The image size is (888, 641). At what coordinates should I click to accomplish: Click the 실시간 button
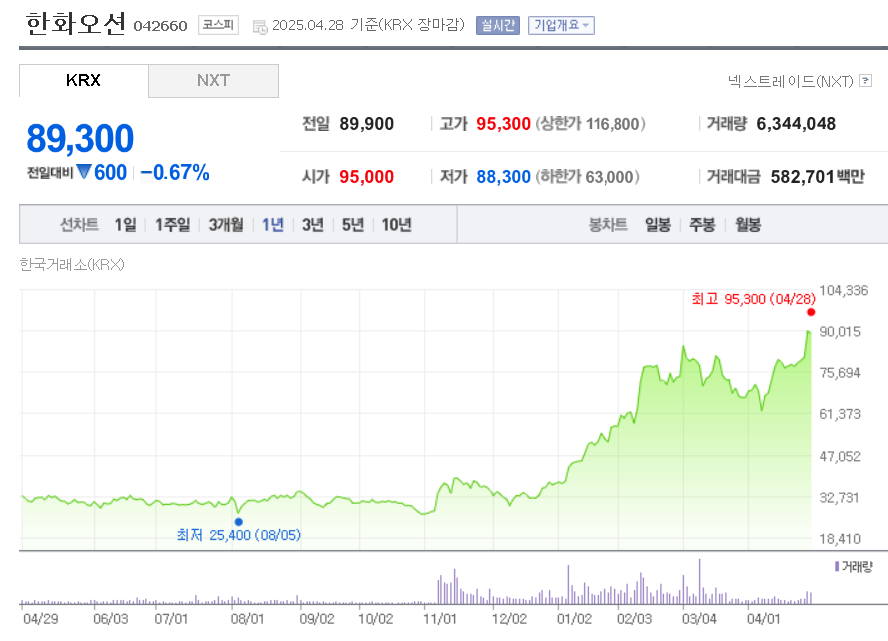498,25
